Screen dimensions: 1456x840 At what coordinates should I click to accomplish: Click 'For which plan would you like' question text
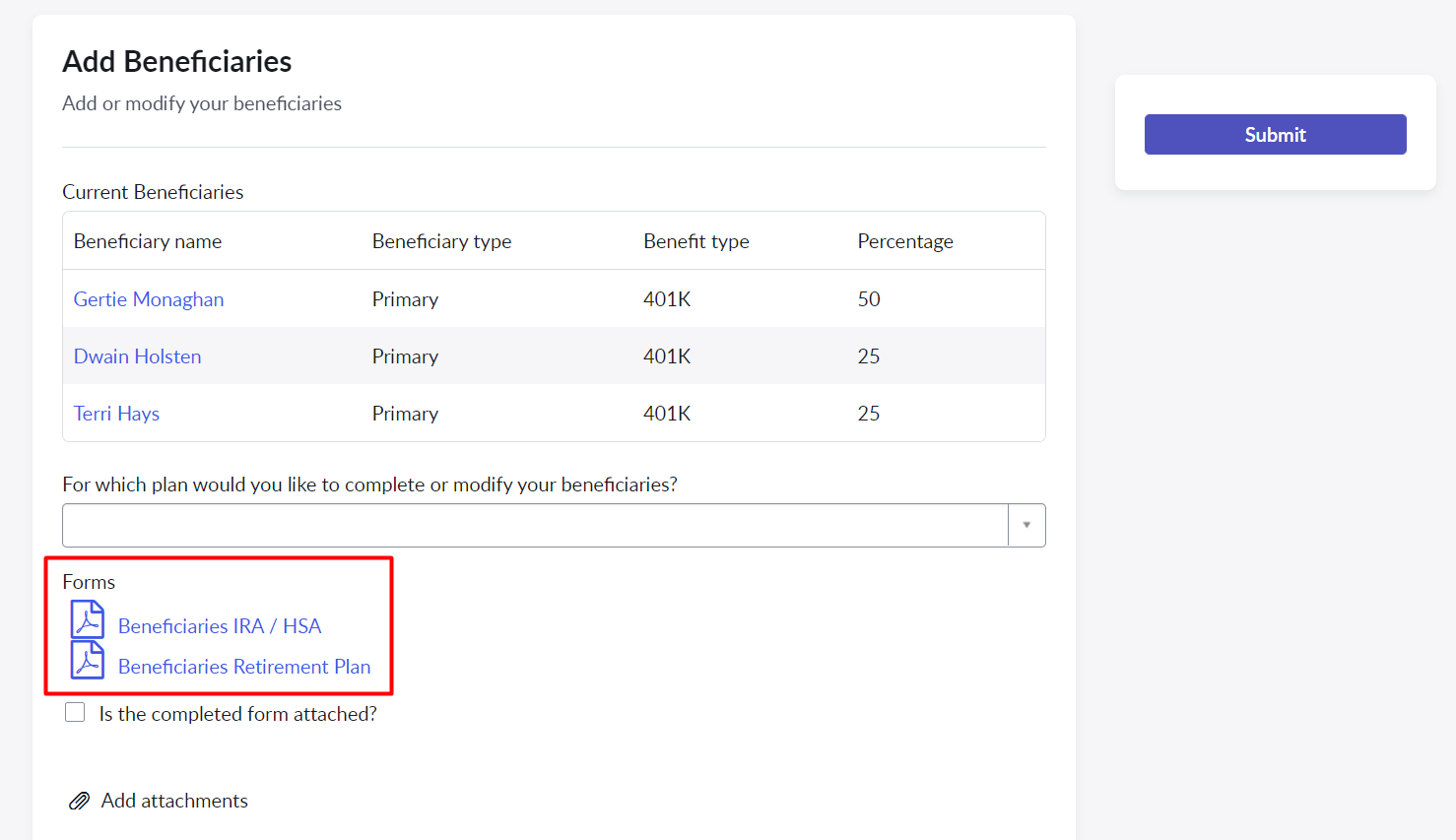pos(369,485)
